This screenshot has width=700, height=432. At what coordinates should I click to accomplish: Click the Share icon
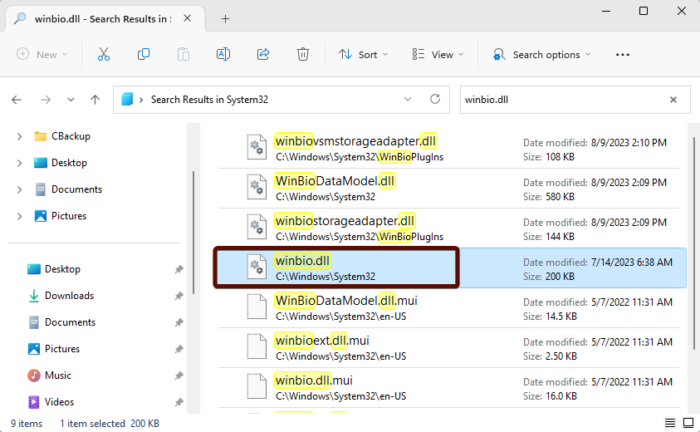[264, 55]
